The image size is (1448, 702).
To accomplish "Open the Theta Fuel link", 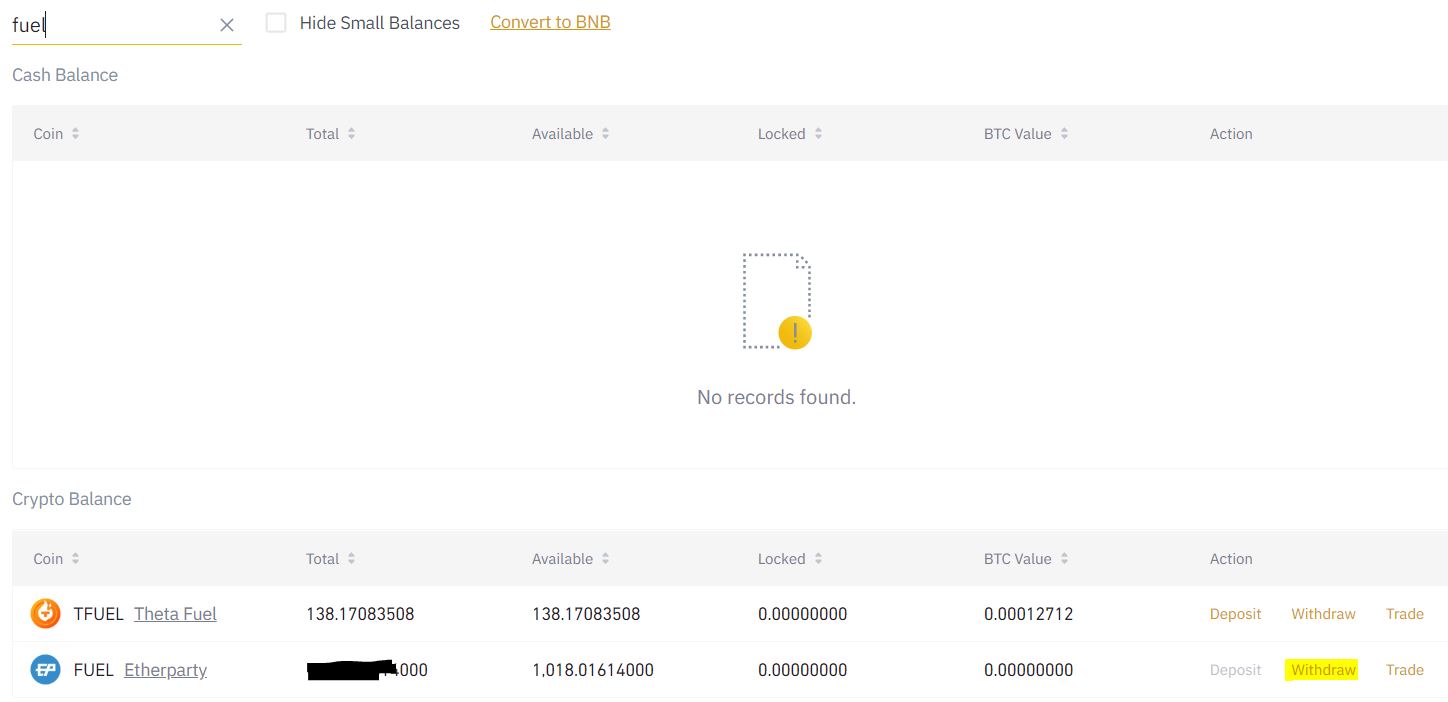I will 175,614.
